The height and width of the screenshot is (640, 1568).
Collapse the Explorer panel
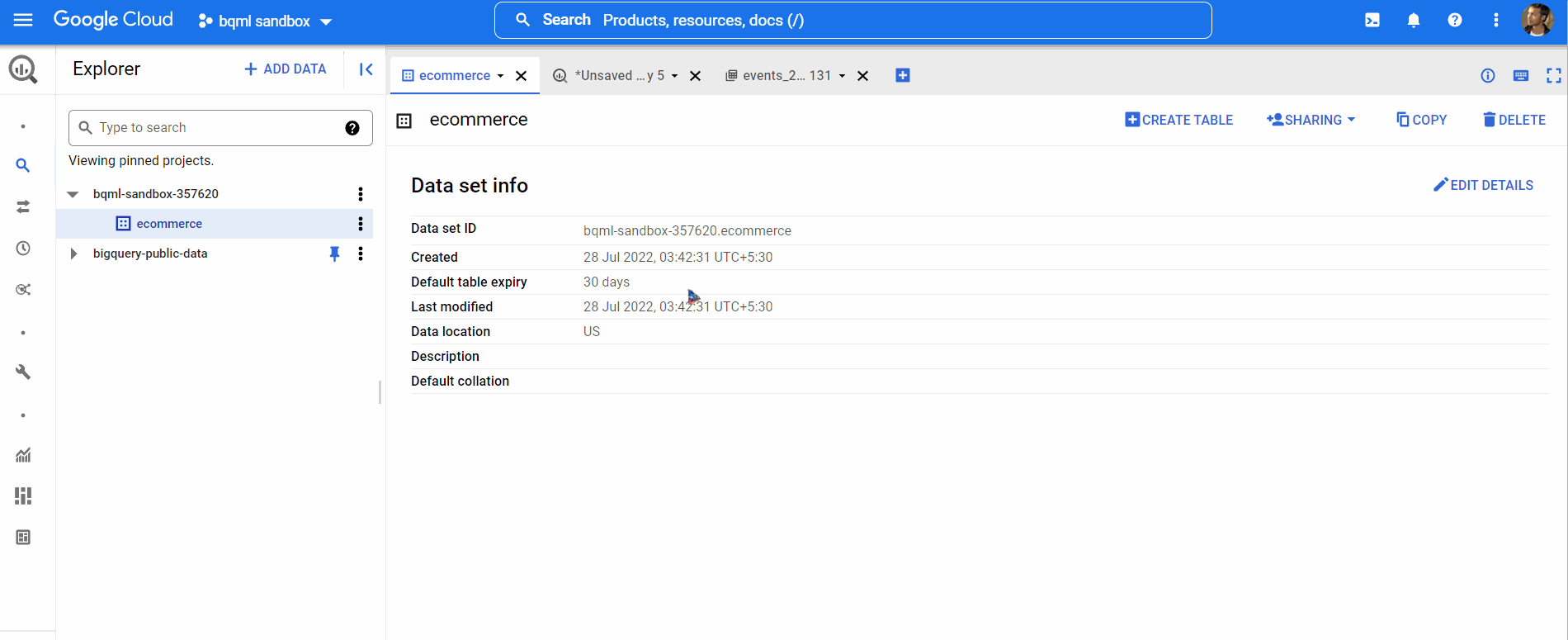(366, 69)
